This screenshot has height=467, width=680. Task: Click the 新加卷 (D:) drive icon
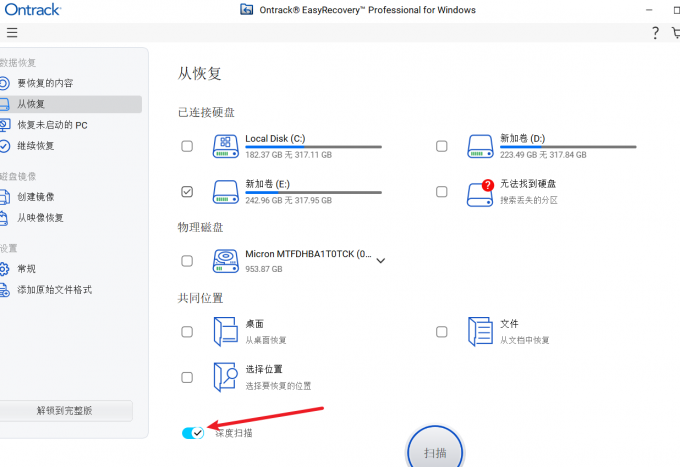[x=480, y=147]
